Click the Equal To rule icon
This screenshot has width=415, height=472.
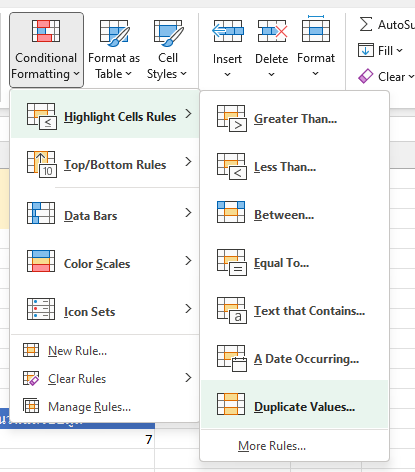pos(232,262)
